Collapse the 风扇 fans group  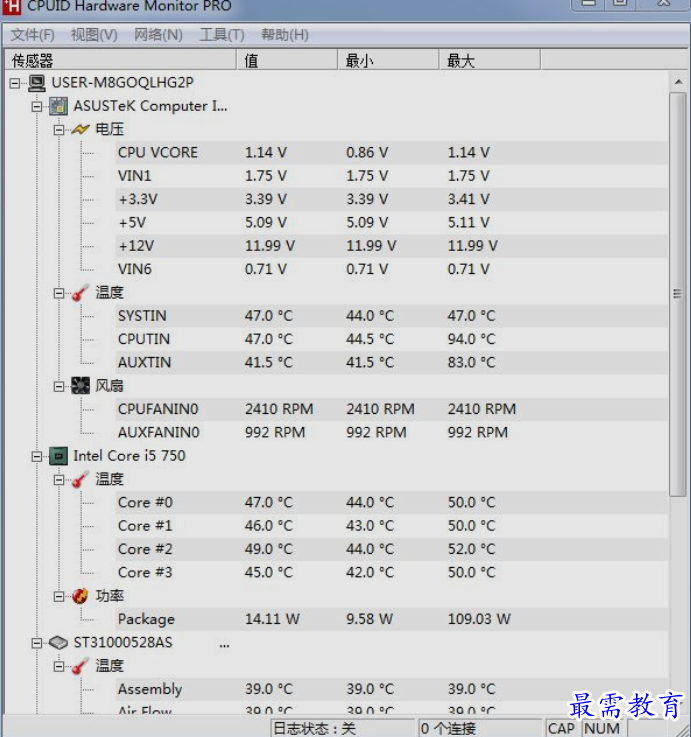[x=59, y=386]
